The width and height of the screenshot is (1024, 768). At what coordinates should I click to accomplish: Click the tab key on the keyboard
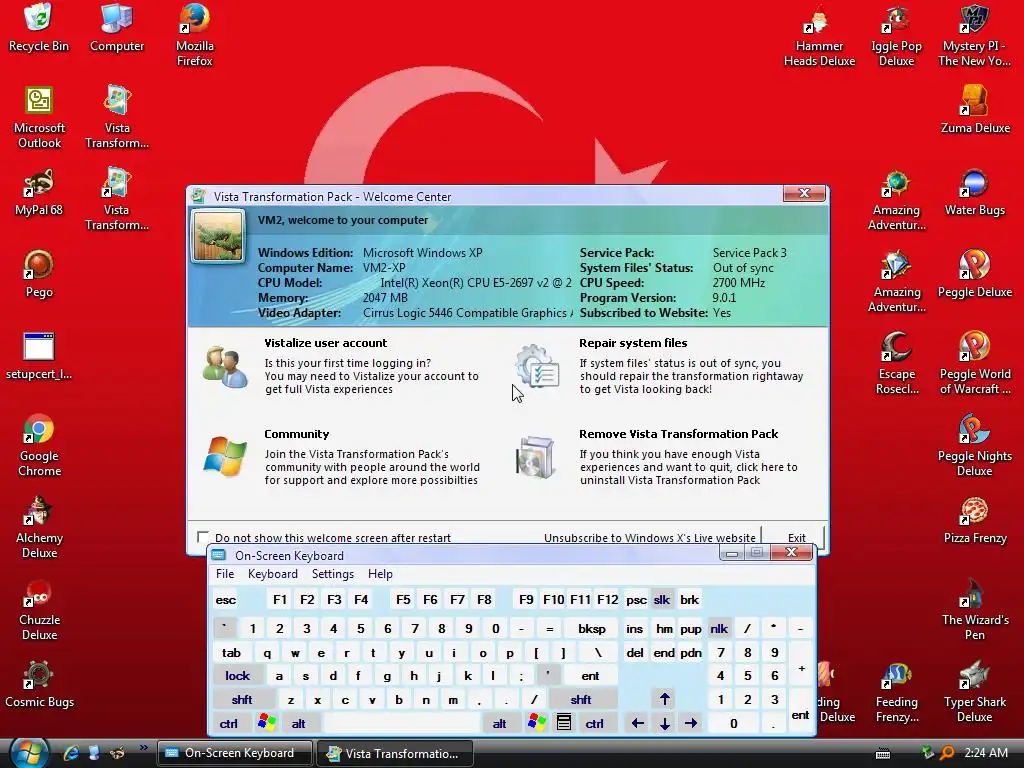[231, 652]
